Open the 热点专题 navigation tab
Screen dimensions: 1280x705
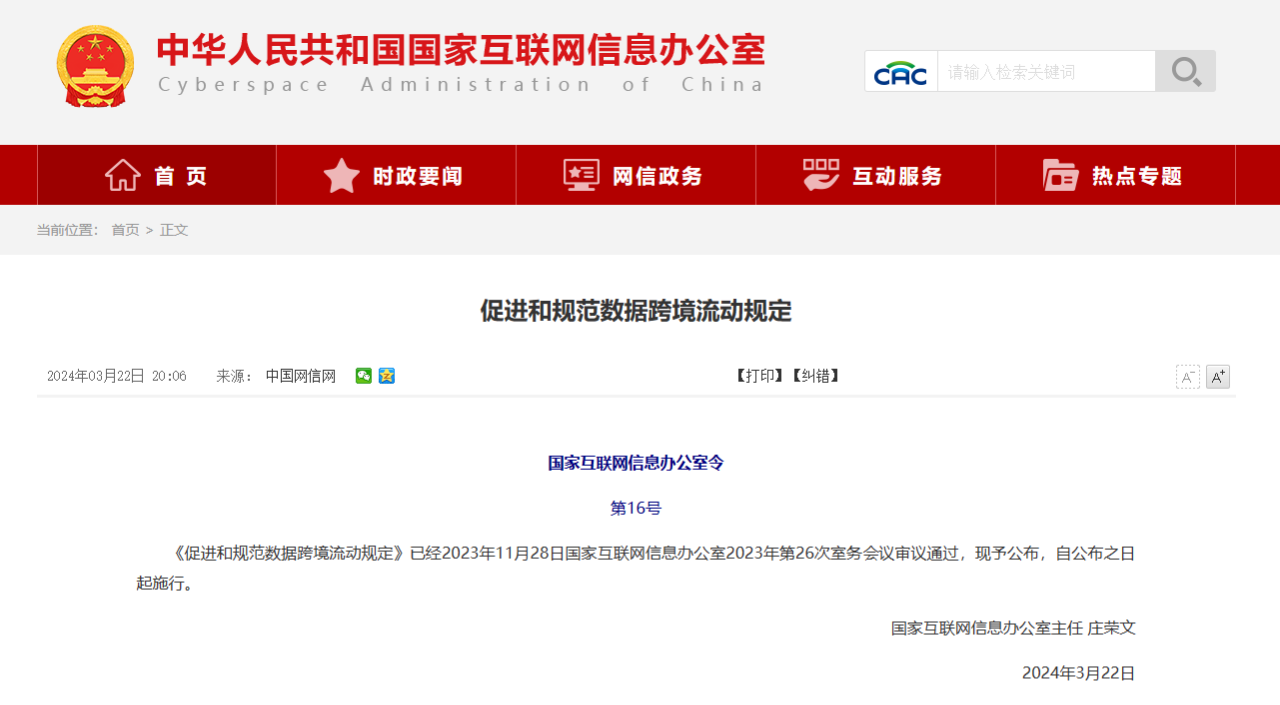tap(1116, 175)
